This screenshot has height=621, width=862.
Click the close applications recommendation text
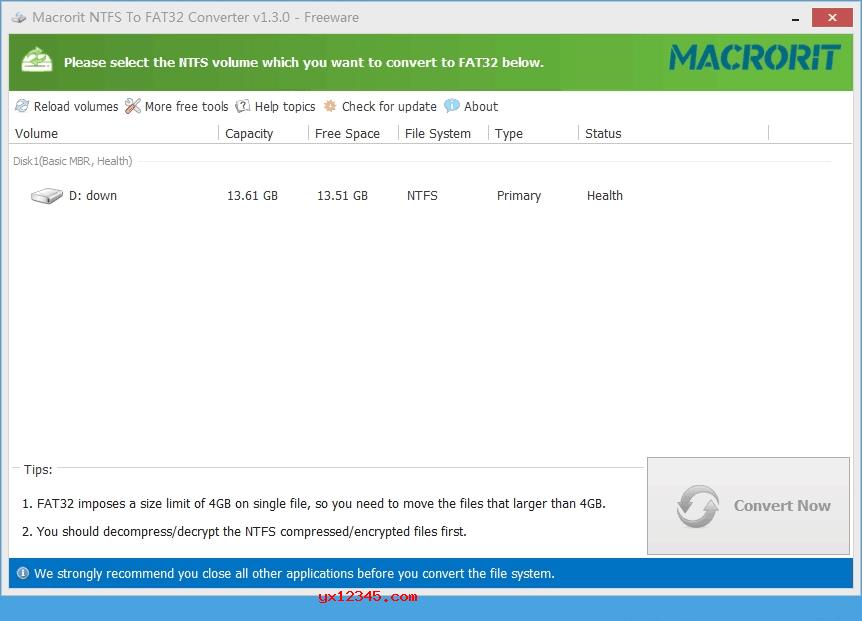click(294, 573)
